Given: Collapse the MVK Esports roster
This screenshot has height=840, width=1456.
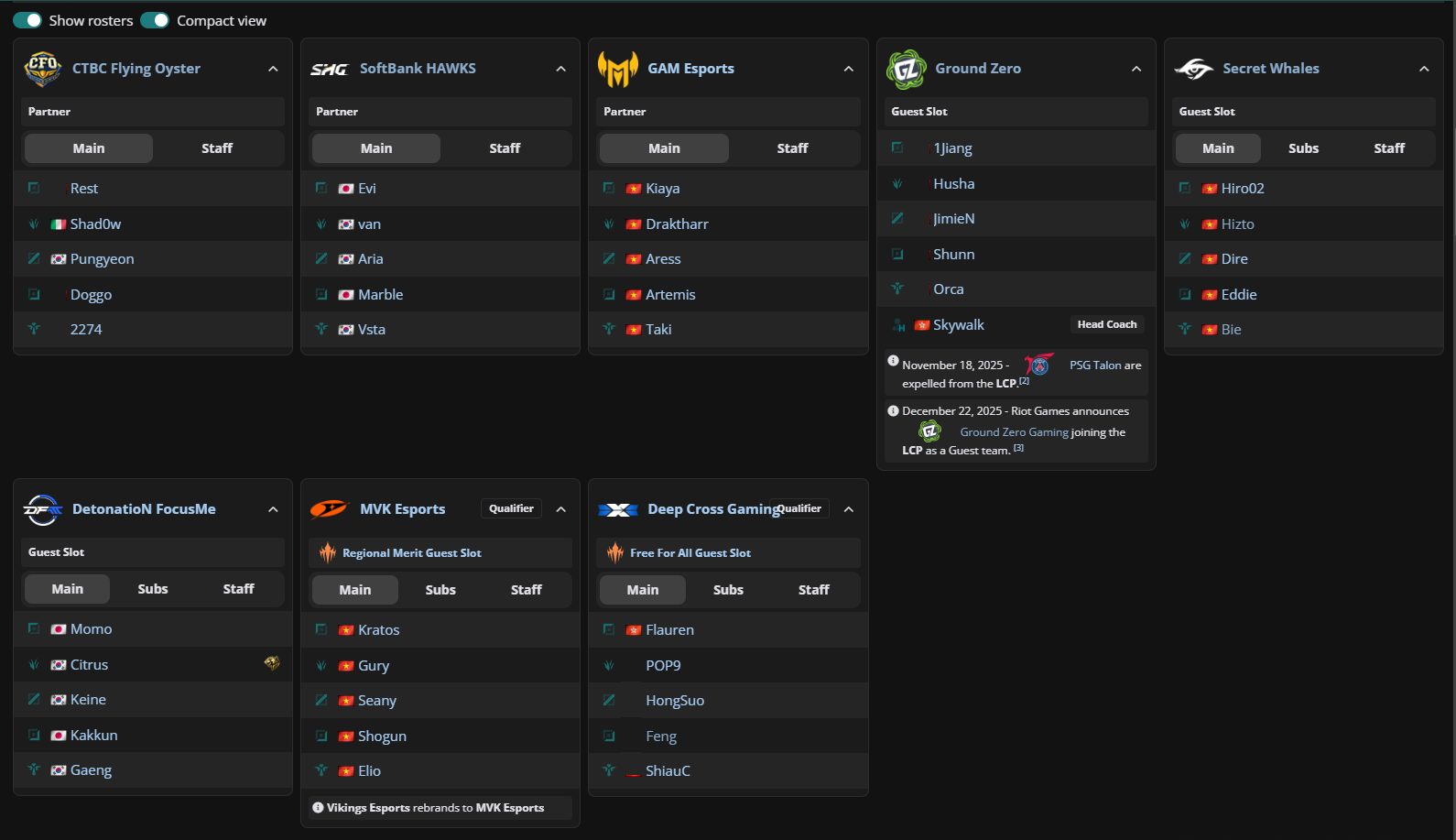Looking at the screenshot, I should click(560, 509).
